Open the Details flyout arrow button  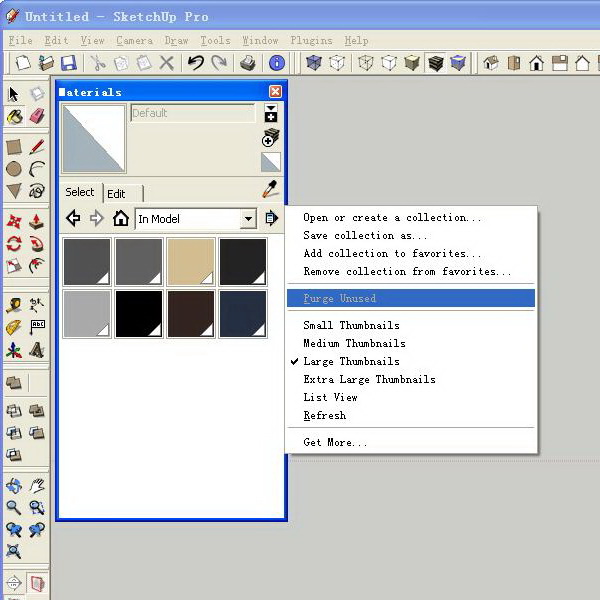(x=271, y=218)
